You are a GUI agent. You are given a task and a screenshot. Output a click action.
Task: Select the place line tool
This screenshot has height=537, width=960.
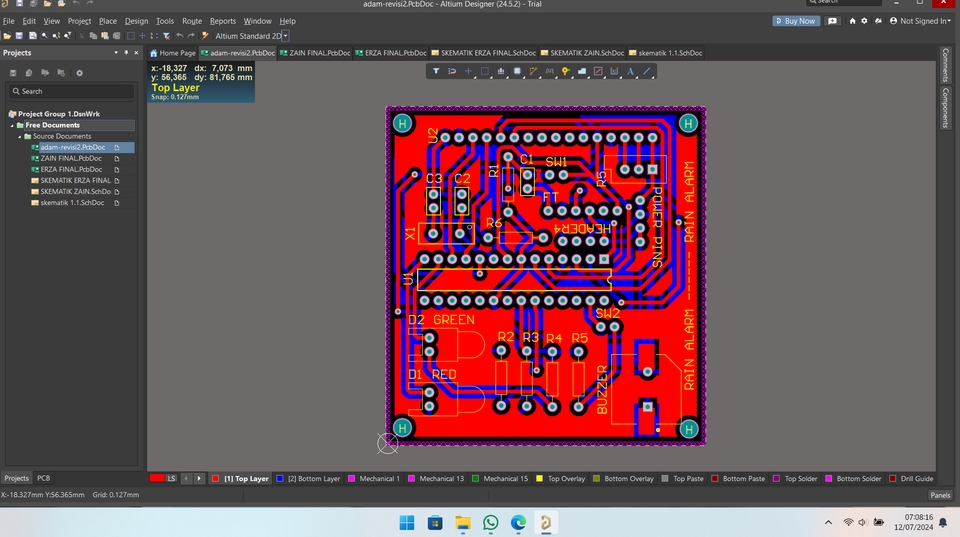(x=647, y=71)
